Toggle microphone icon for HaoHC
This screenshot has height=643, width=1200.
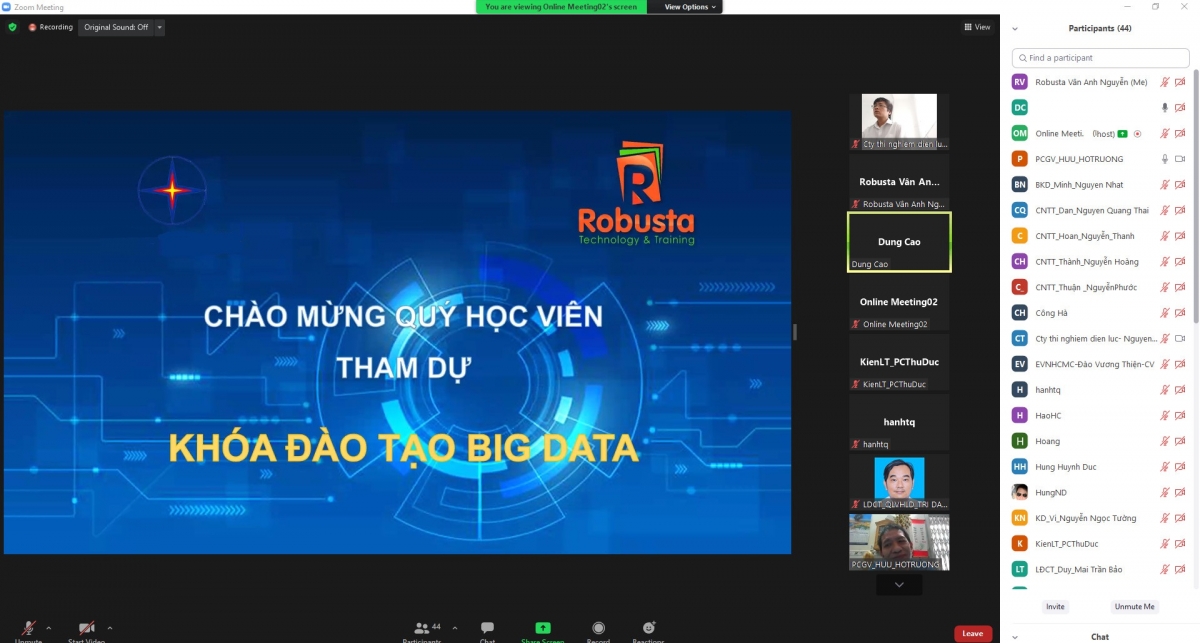click(1164, 415)
